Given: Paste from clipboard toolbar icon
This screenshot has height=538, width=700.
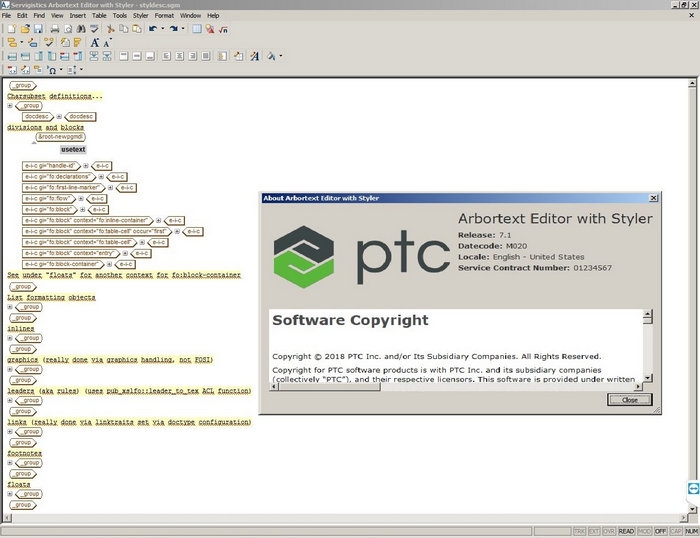Looking at the screenshot, I should coord(137,29).
